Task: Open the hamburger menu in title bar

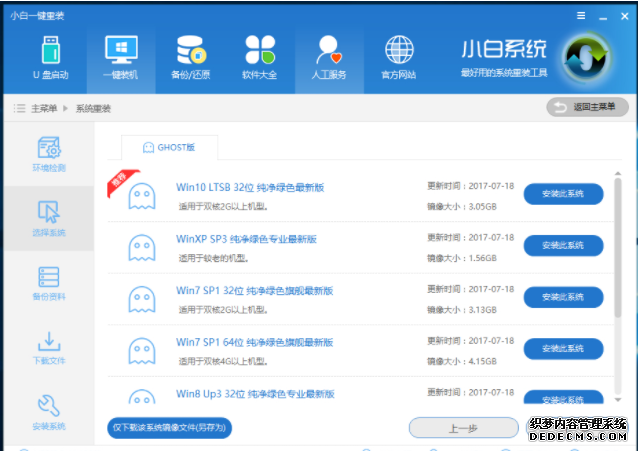Action: 581,15
